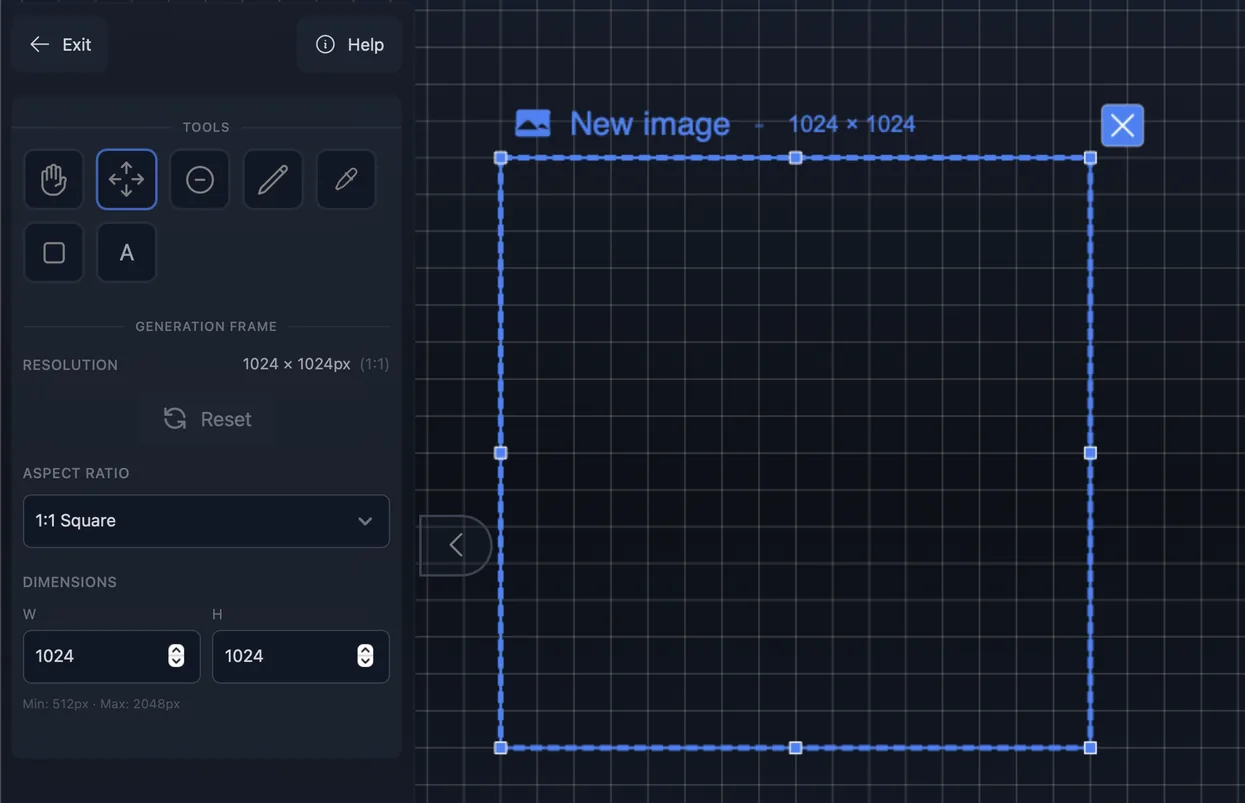This screenshot has height=803, width=1245.
Task: Select the Eraser tool
Action: point(199,179)
